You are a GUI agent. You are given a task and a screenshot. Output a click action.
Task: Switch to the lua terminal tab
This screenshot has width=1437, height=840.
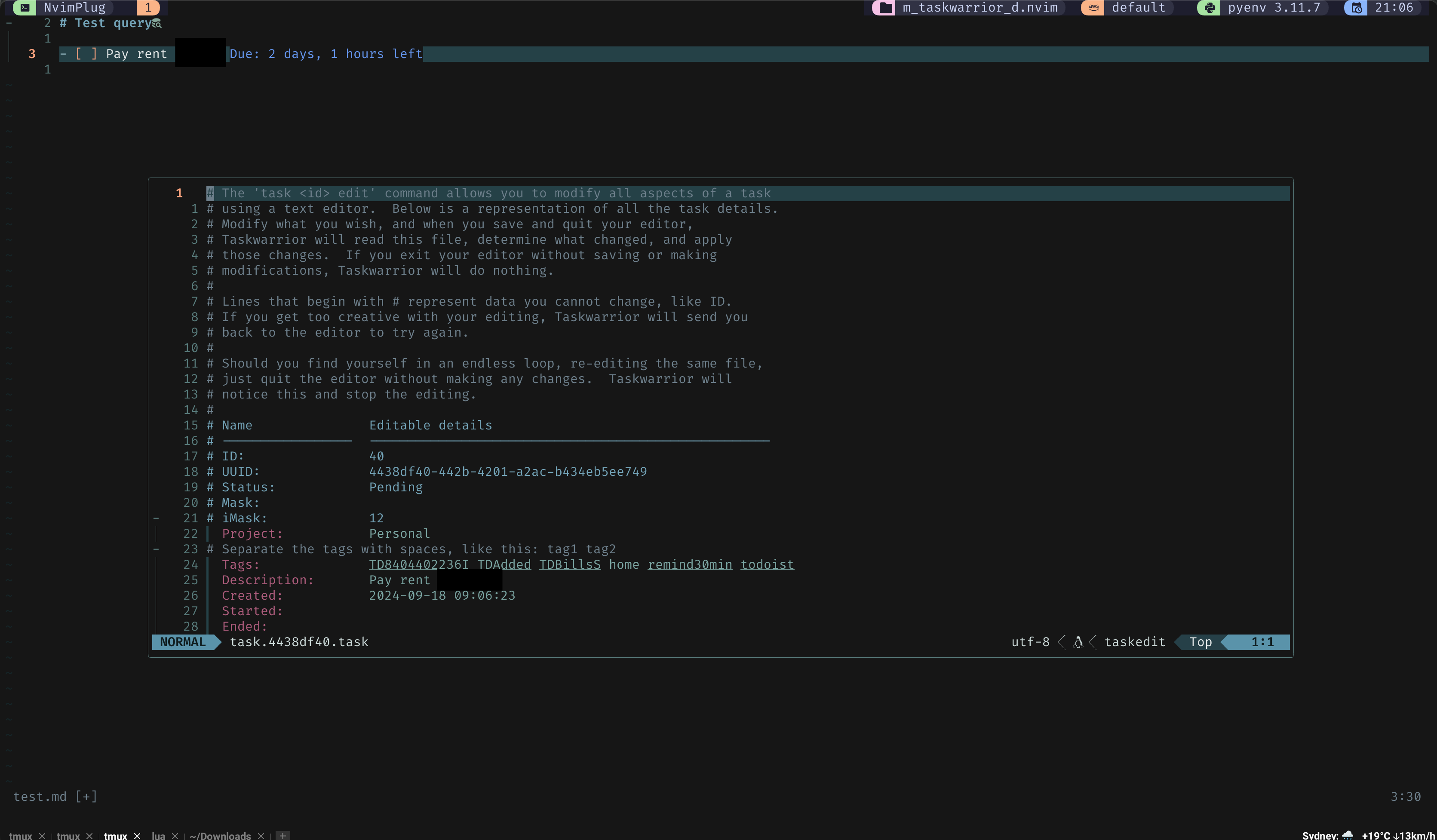coord(158,835)
